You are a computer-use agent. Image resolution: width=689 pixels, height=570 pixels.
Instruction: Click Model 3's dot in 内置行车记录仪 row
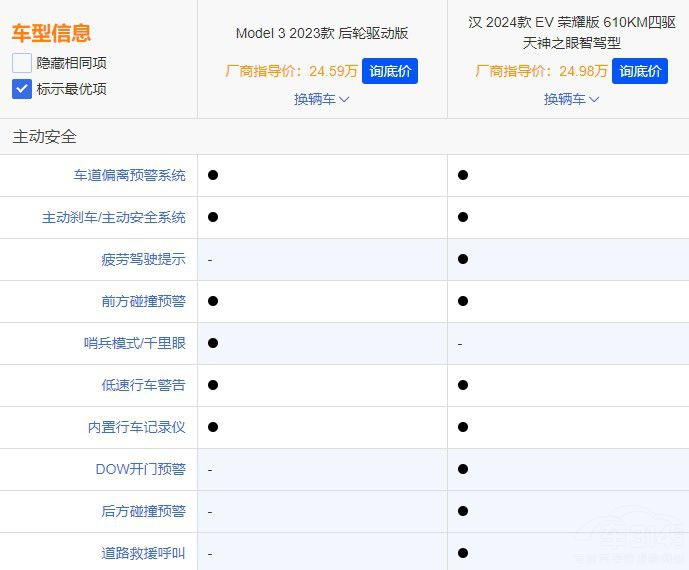[x=213, y=427]
